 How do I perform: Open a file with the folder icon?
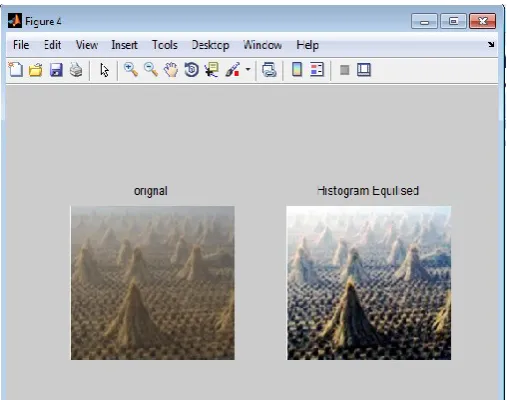[x=35, y=70]
